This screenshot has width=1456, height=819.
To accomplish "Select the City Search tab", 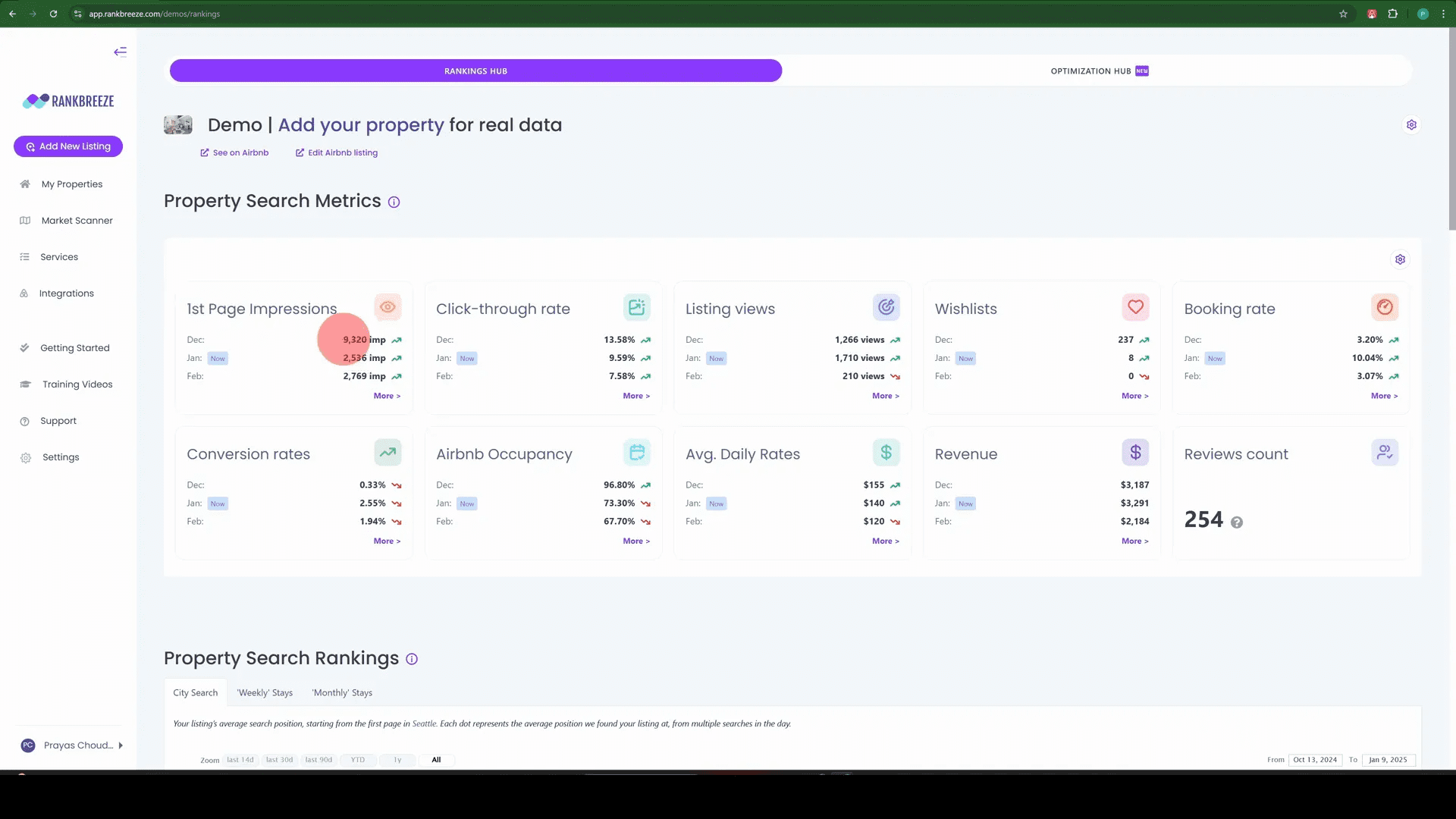I will coord(195,692).
